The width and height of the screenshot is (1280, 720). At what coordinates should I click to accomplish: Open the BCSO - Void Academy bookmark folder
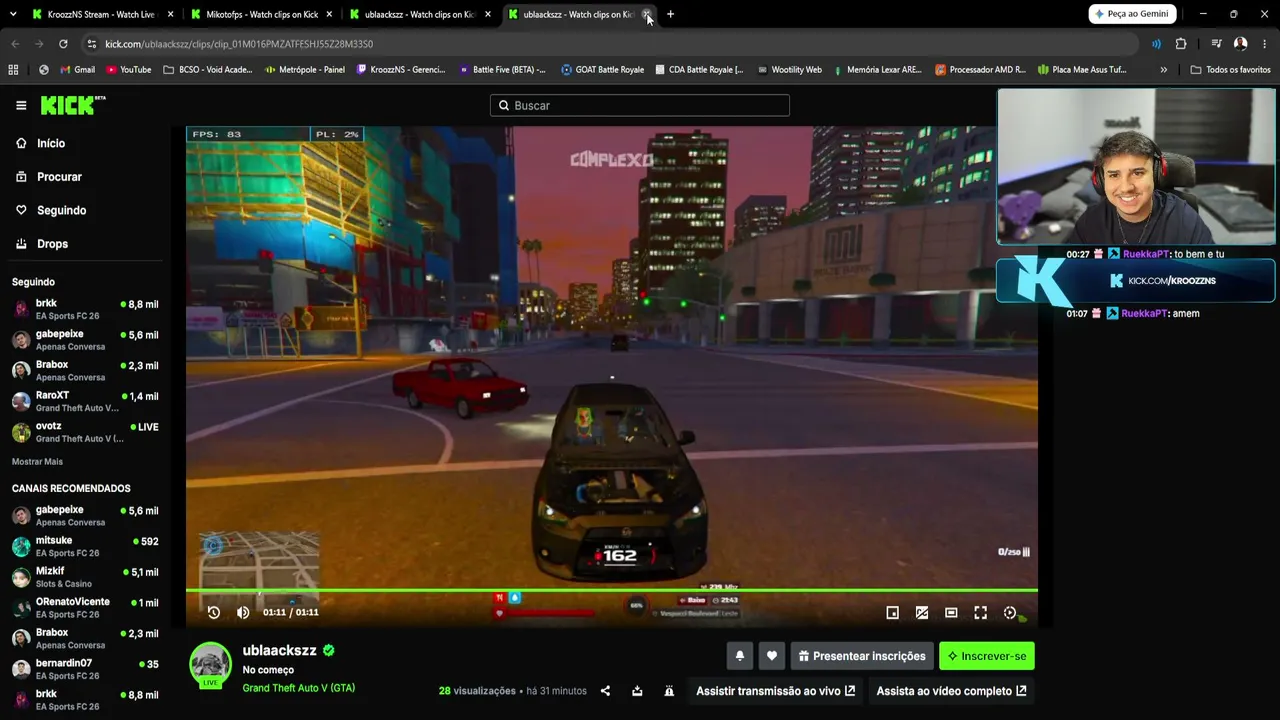click(207, 70)
